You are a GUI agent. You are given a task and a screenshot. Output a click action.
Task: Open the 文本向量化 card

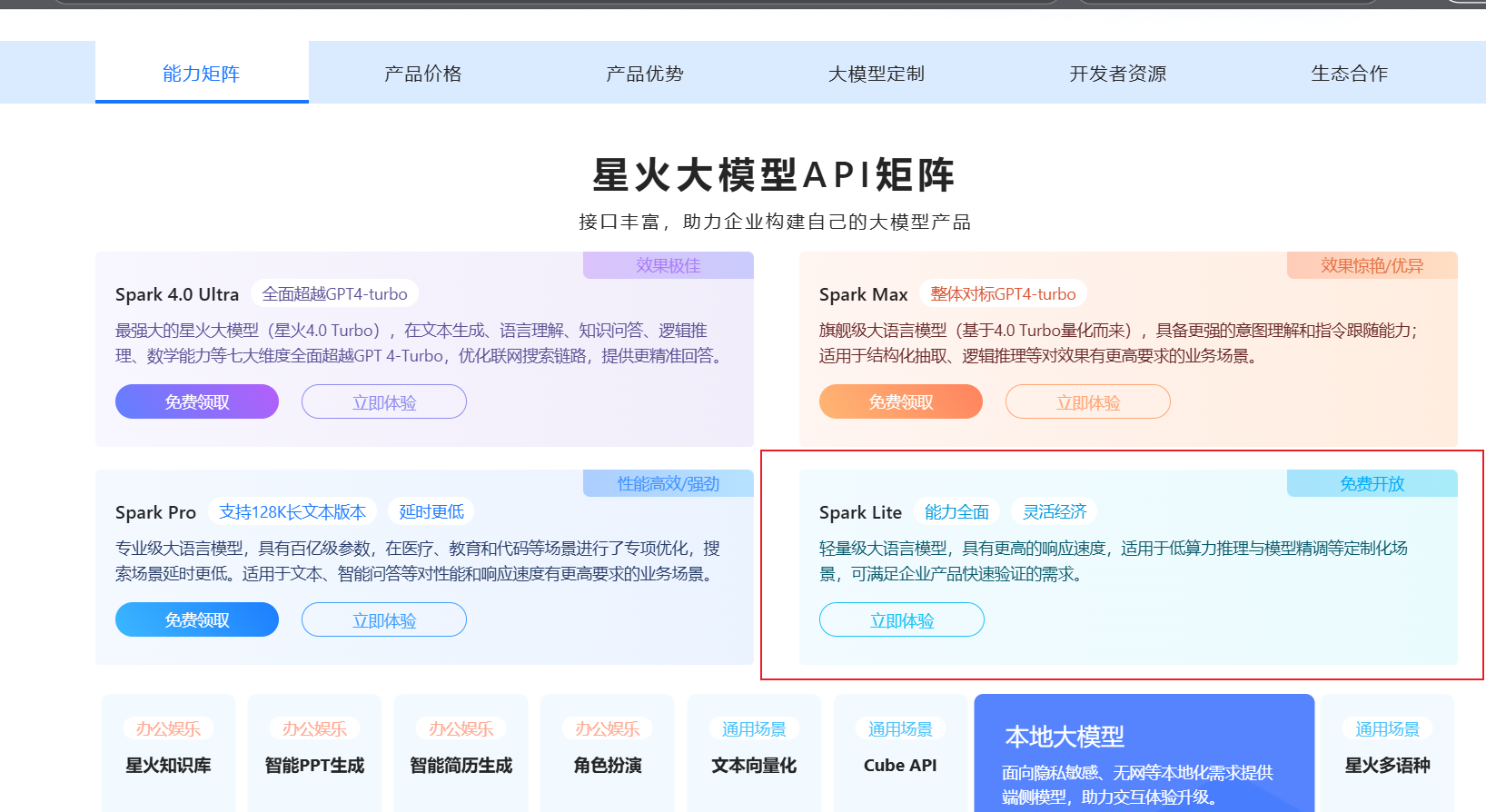[x=754, y=753]
